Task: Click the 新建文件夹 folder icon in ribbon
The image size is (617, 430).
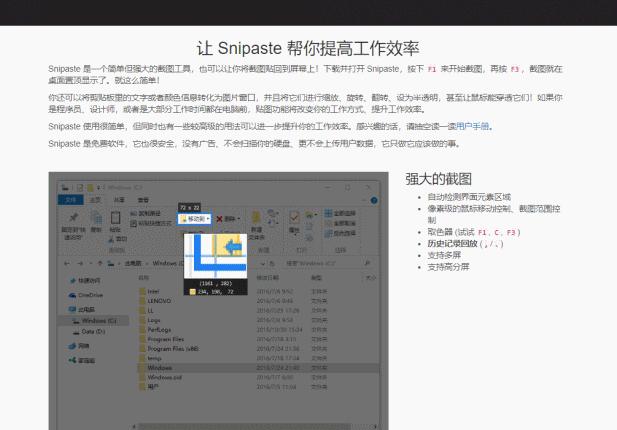Action: [x=256, y=218]
